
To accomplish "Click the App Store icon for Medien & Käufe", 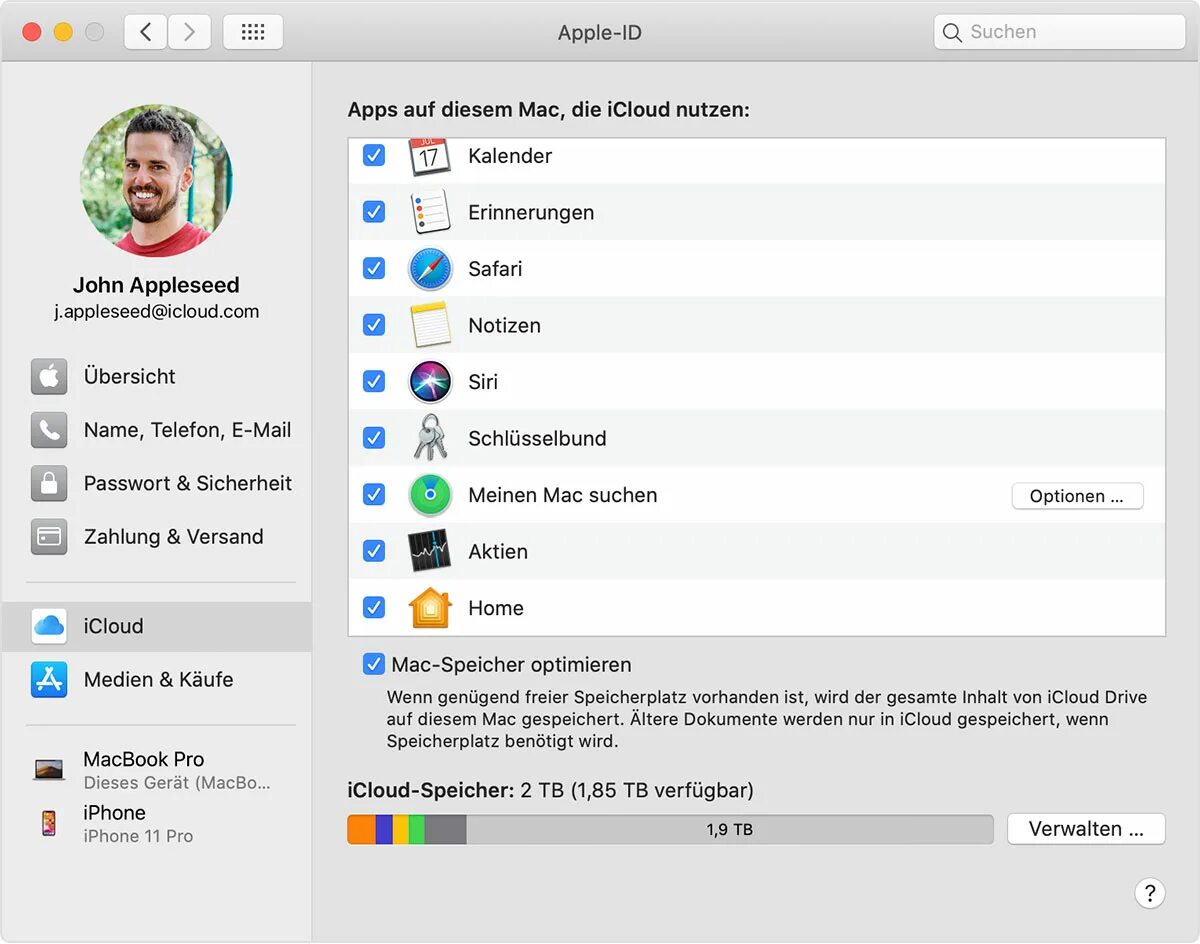I will 49,680.
